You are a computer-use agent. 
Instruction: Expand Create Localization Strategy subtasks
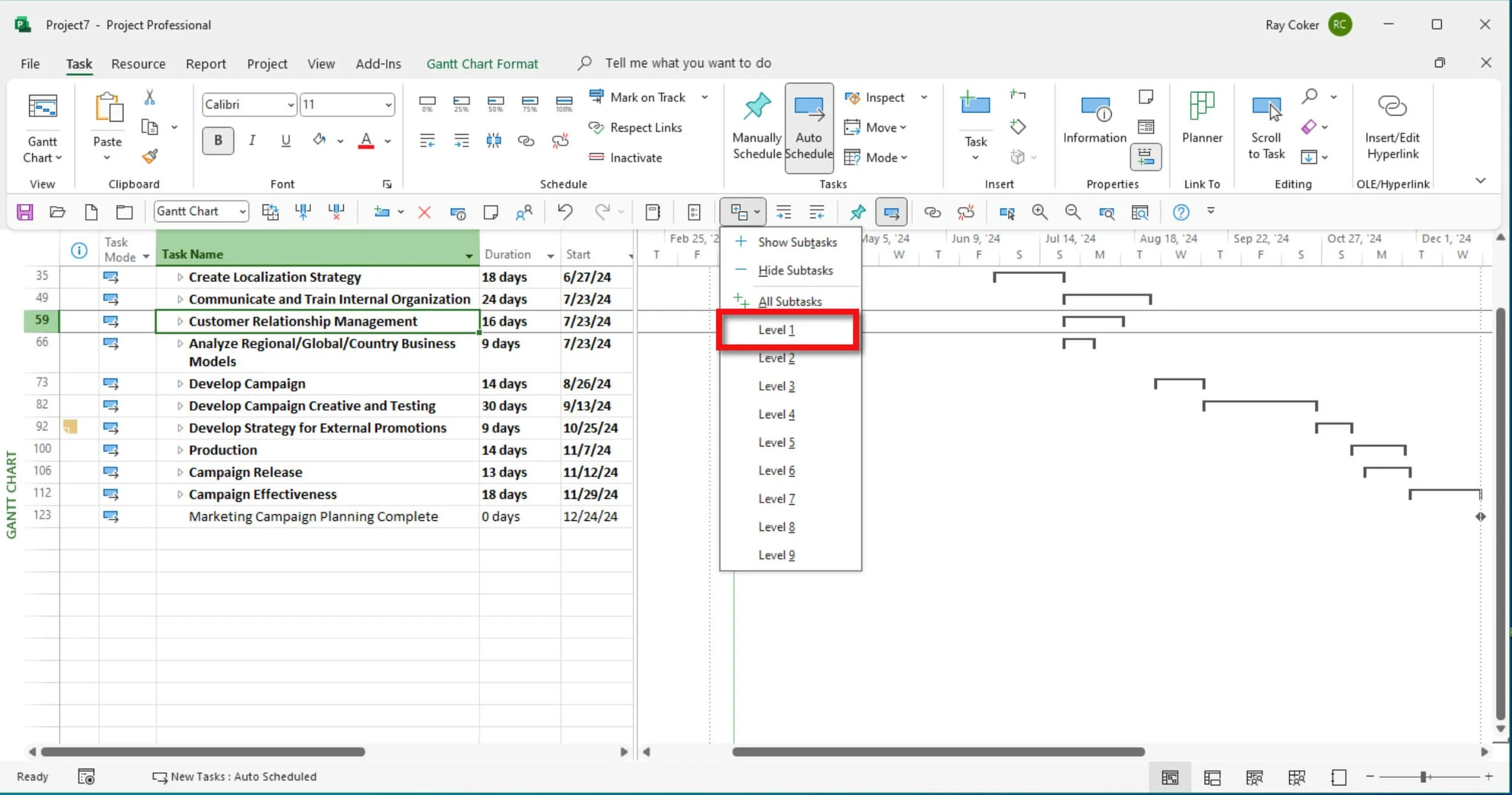pos(180,277)
